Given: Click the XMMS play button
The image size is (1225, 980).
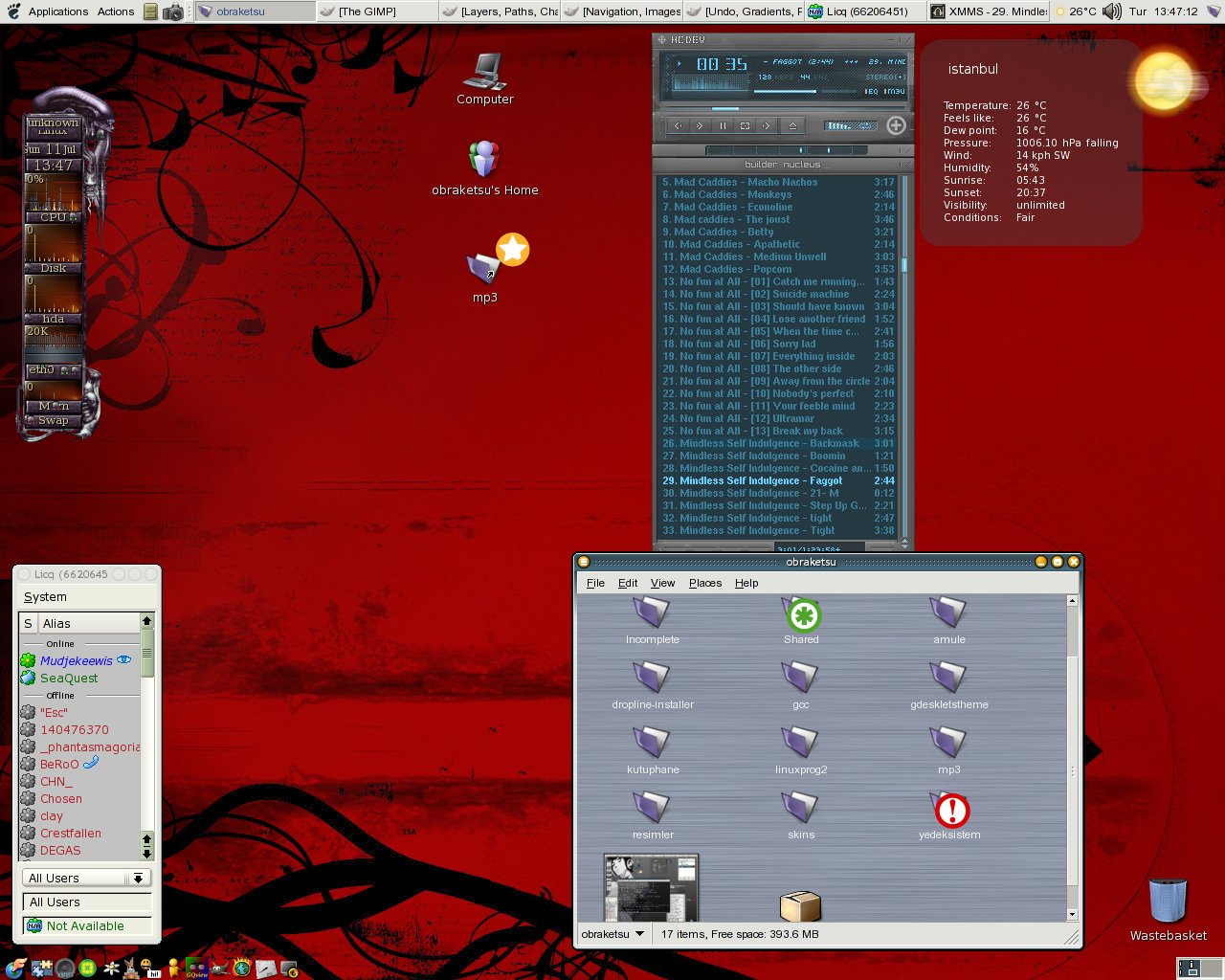Looking at the screenshot, I should [x=700, y=126].
